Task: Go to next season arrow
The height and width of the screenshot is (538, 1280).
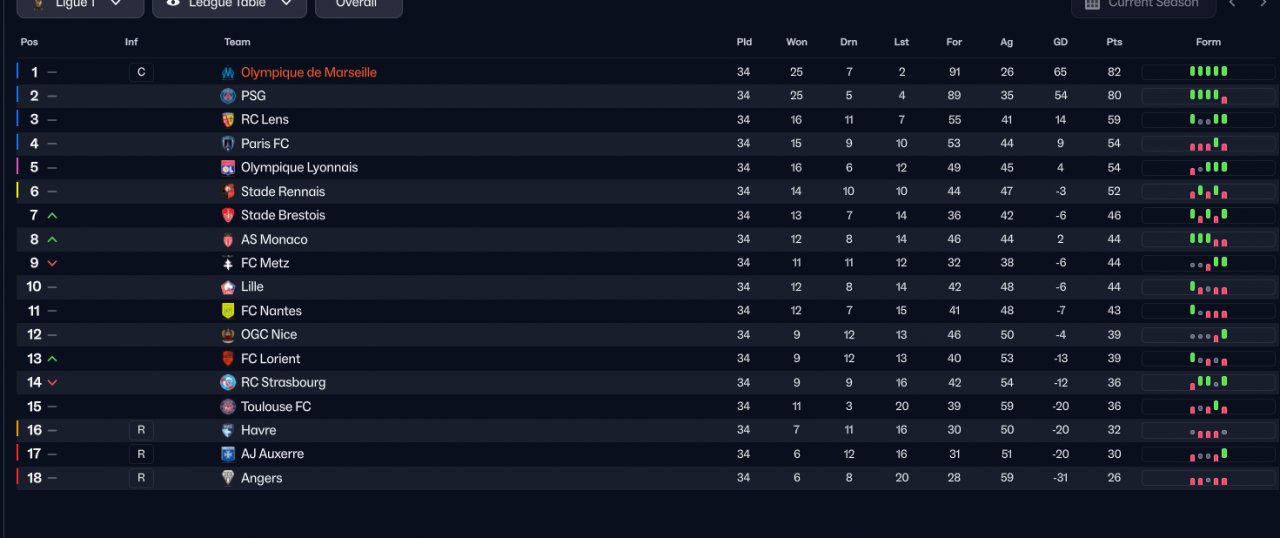Action: point(1262,4)
